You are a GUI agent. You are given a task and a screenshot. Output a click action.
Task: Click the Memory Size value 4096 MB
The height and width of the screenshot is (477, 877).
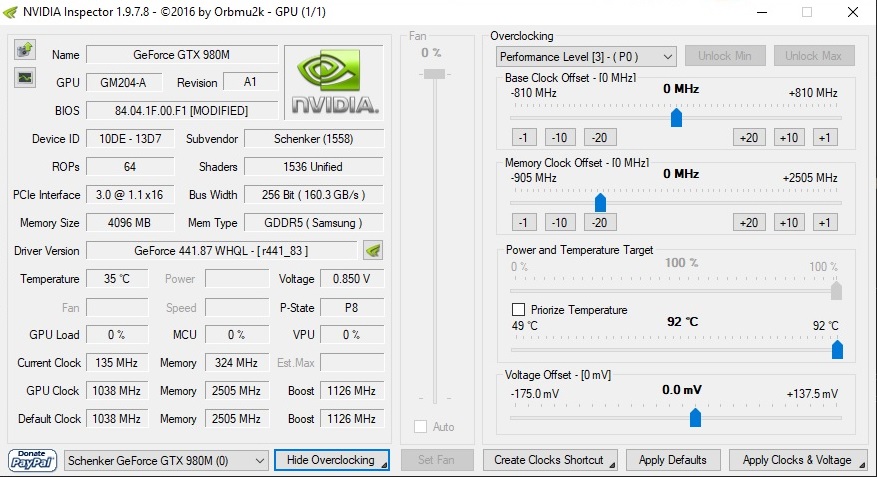130,223
